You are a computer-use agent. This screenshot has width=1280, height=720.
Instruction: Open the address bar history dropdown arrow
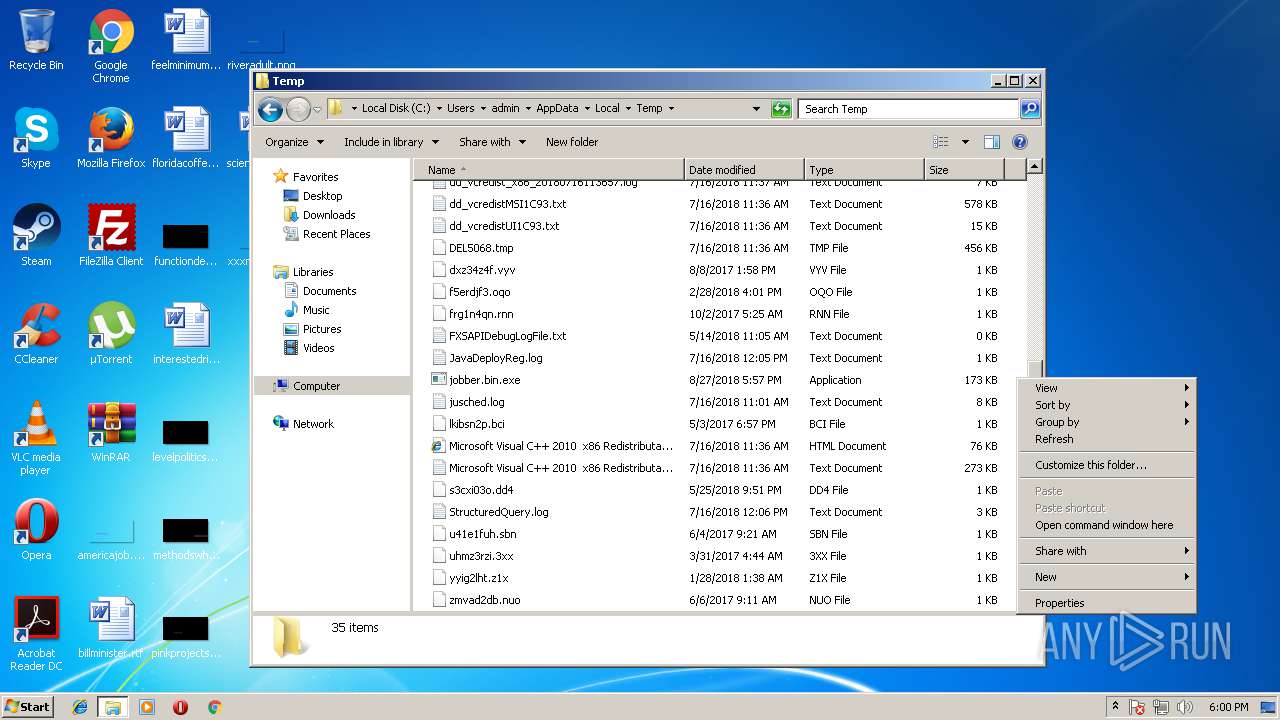point(756,109)
